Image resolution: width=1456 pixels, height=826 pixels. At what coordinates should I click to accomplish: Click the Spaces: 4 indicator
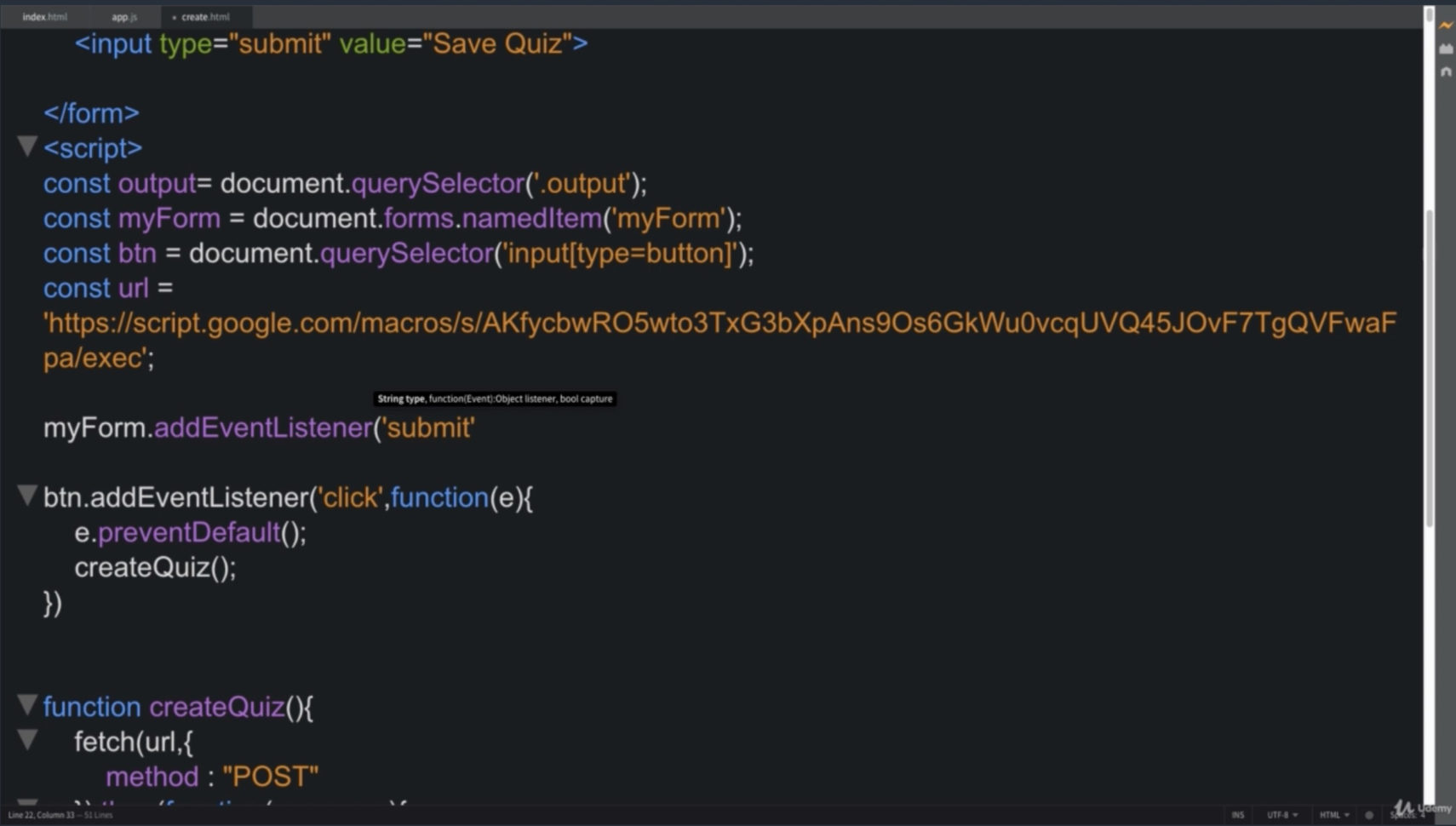point(1407,814)
